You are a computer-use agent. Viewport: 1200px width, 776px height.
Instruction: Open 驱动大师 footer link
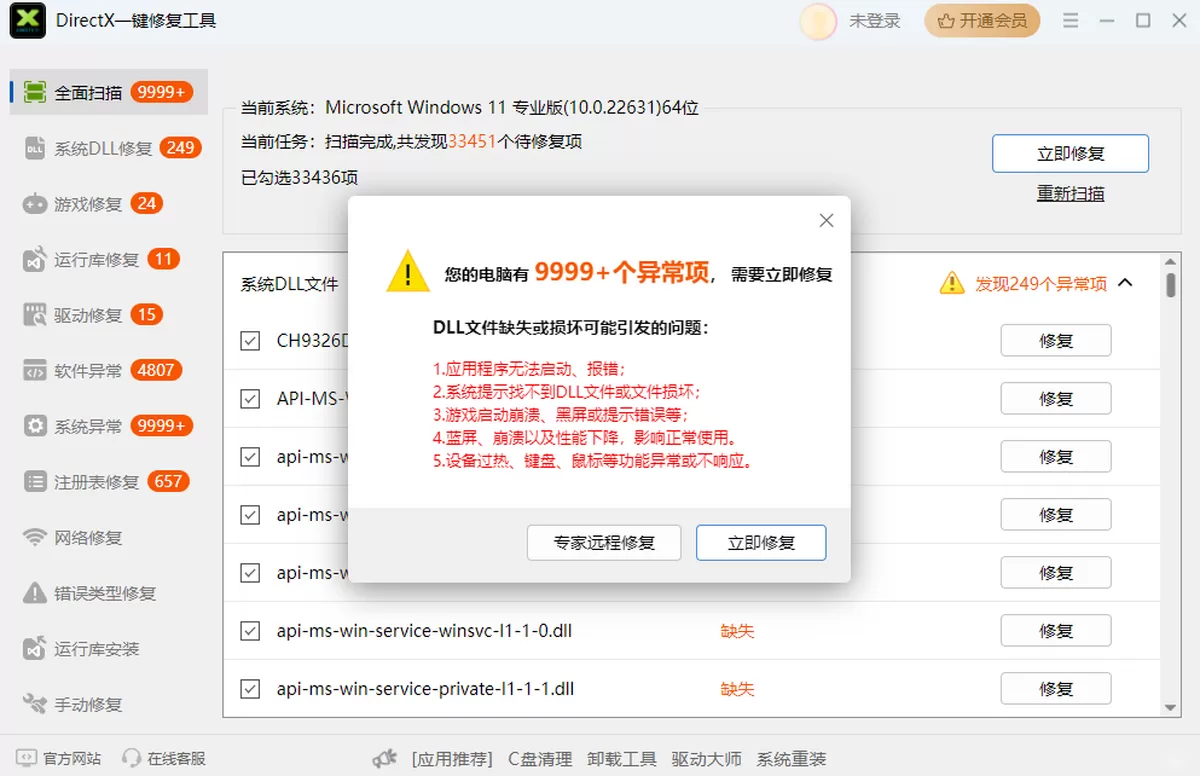click(x=707, y=759)
